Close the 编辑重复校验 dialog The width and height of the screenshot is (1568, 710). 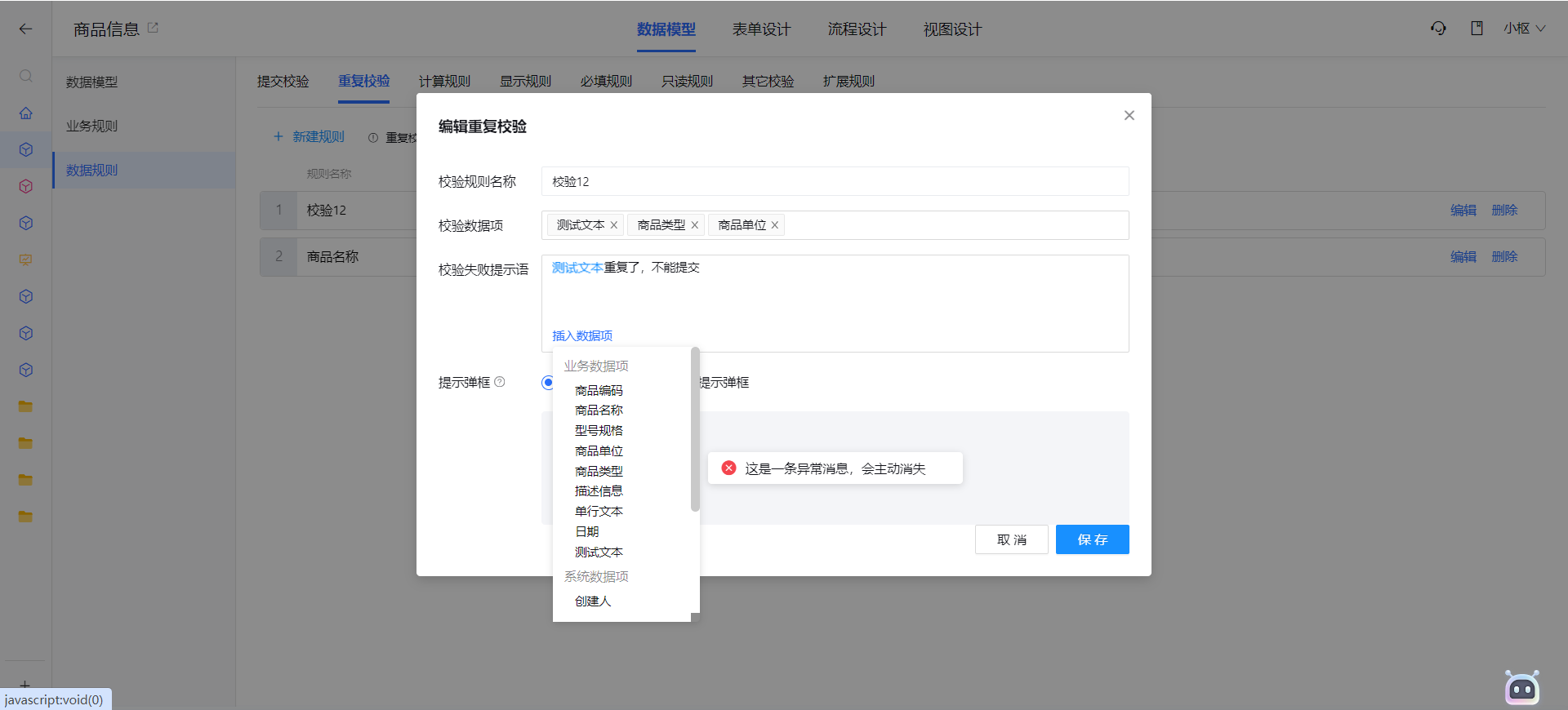(x=1129, y=115)
